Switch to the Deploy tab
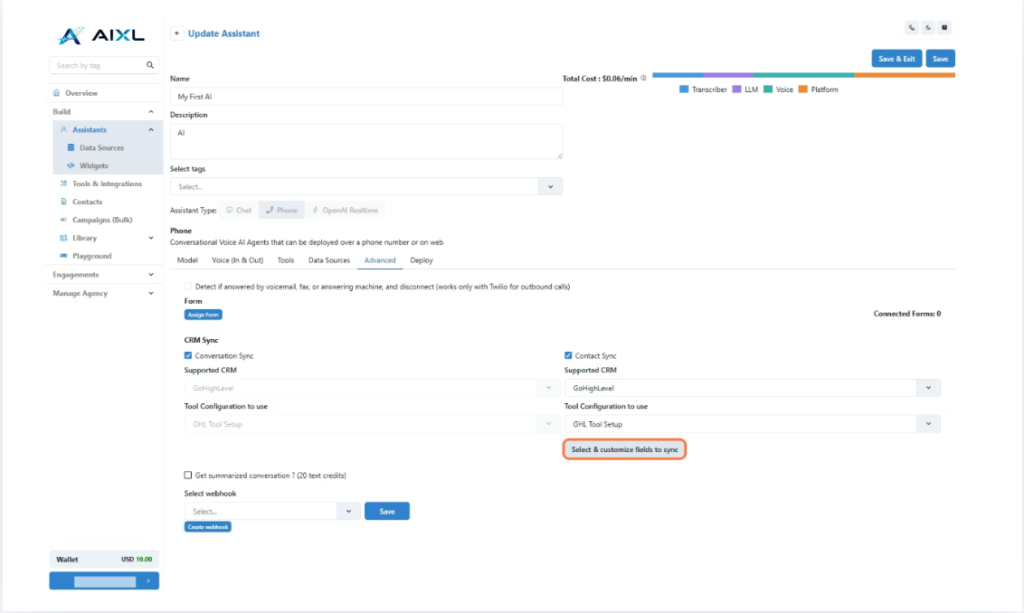Viewport: 1024px width, 613px height. click(x=421, y=260)
